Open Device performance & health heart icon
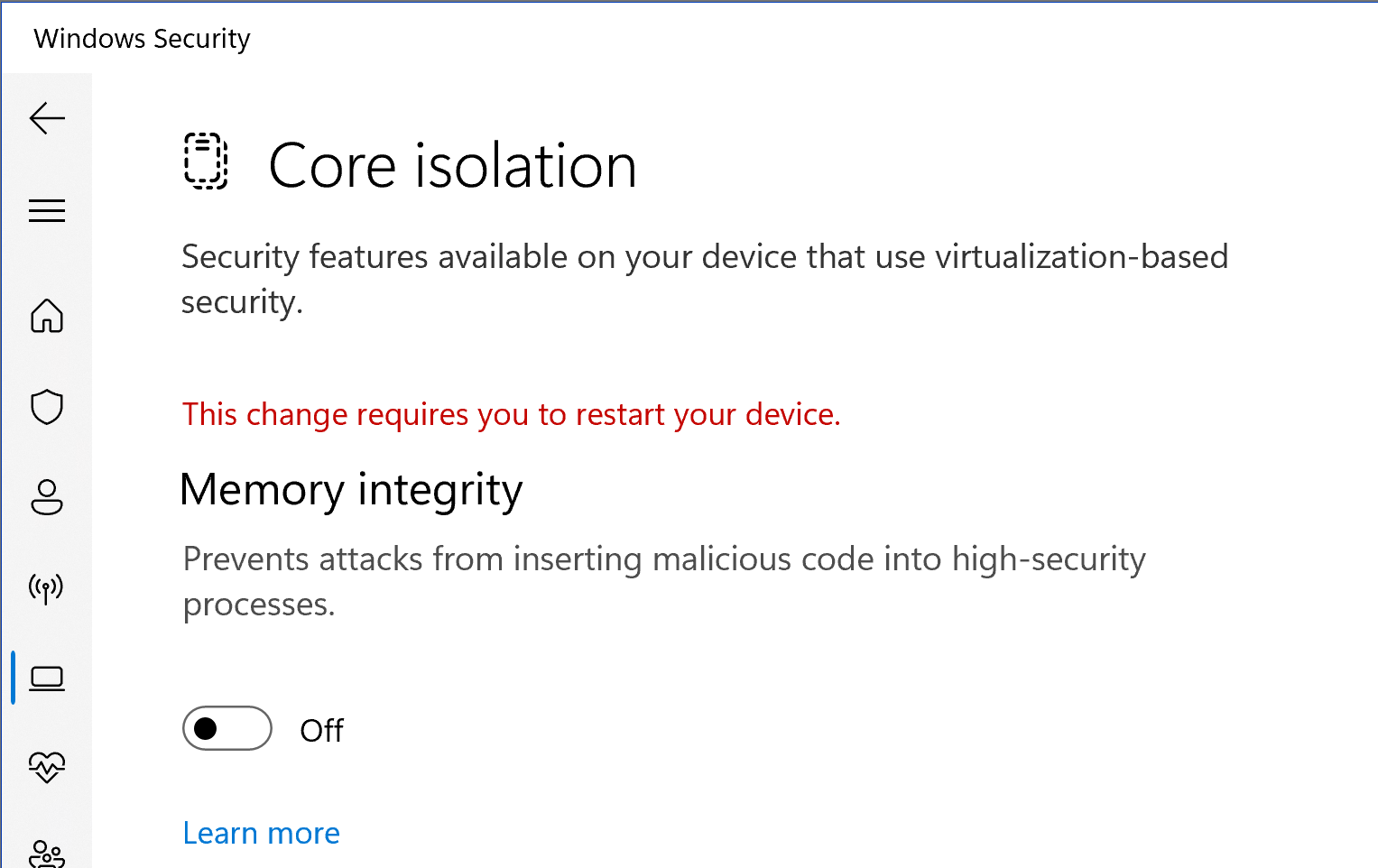The image size is (1378, 868). click(47, 768)
